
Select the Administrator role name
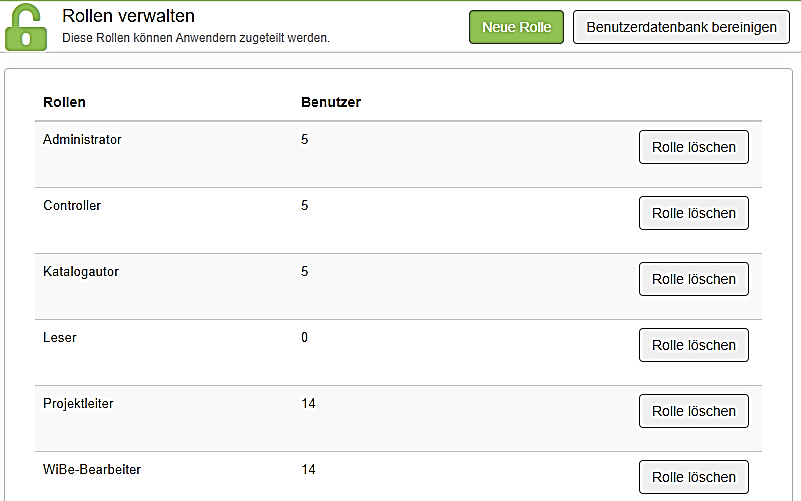tap(82, 140)
